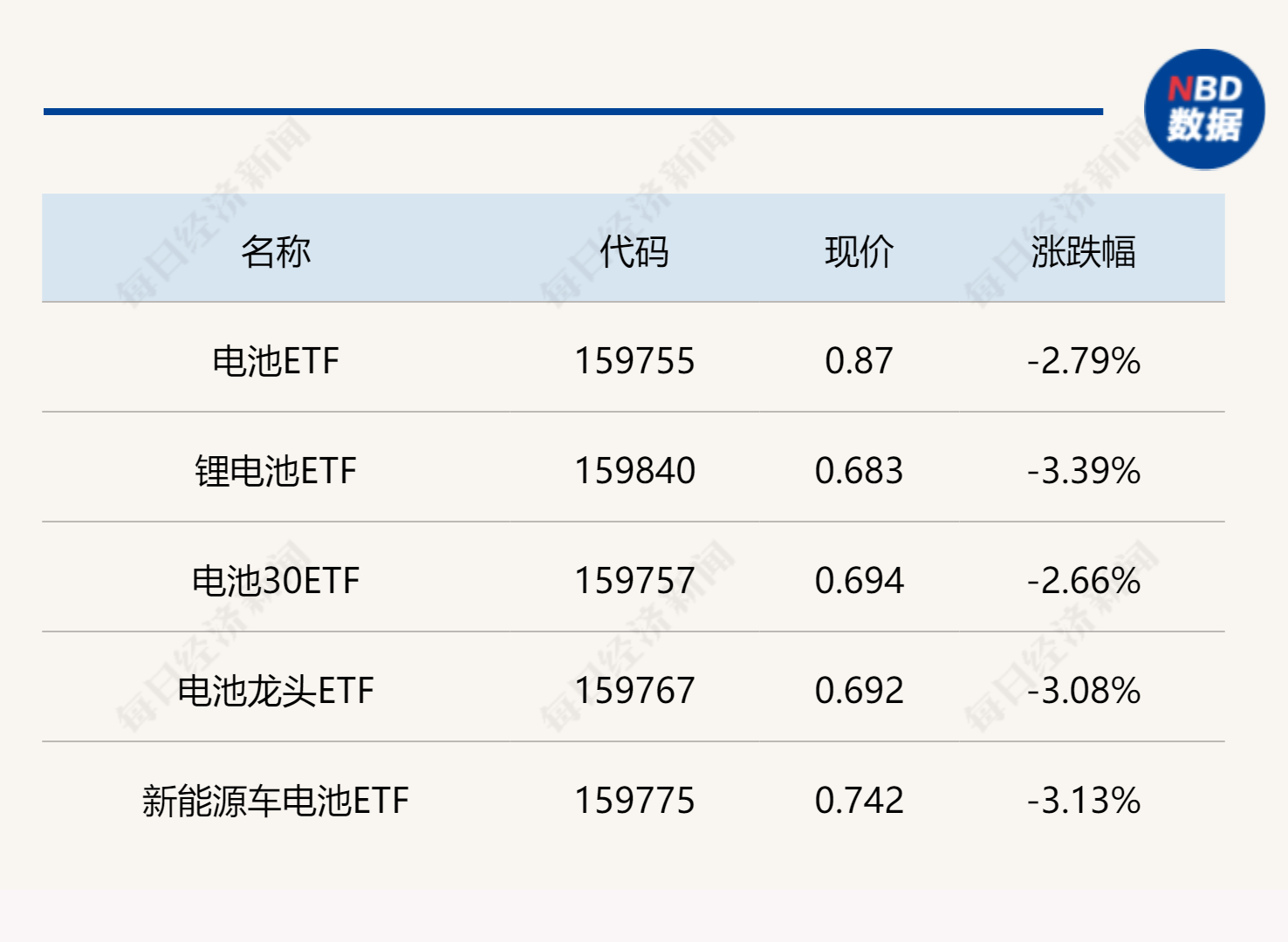Viewport: 1288px width, 942px height.
Task: Select the 代码 column header
Action: [x=634, y=252]
